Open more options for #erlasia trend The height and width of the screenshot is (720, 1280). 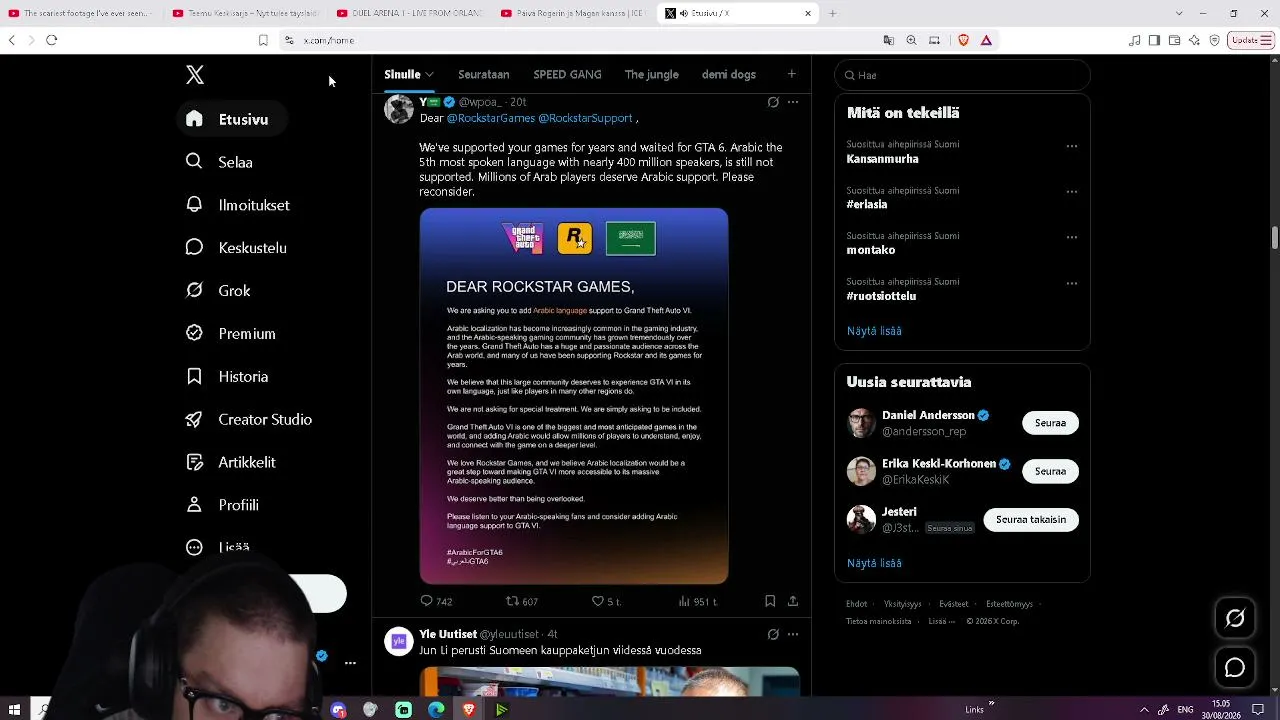[x=1071, y=192]
